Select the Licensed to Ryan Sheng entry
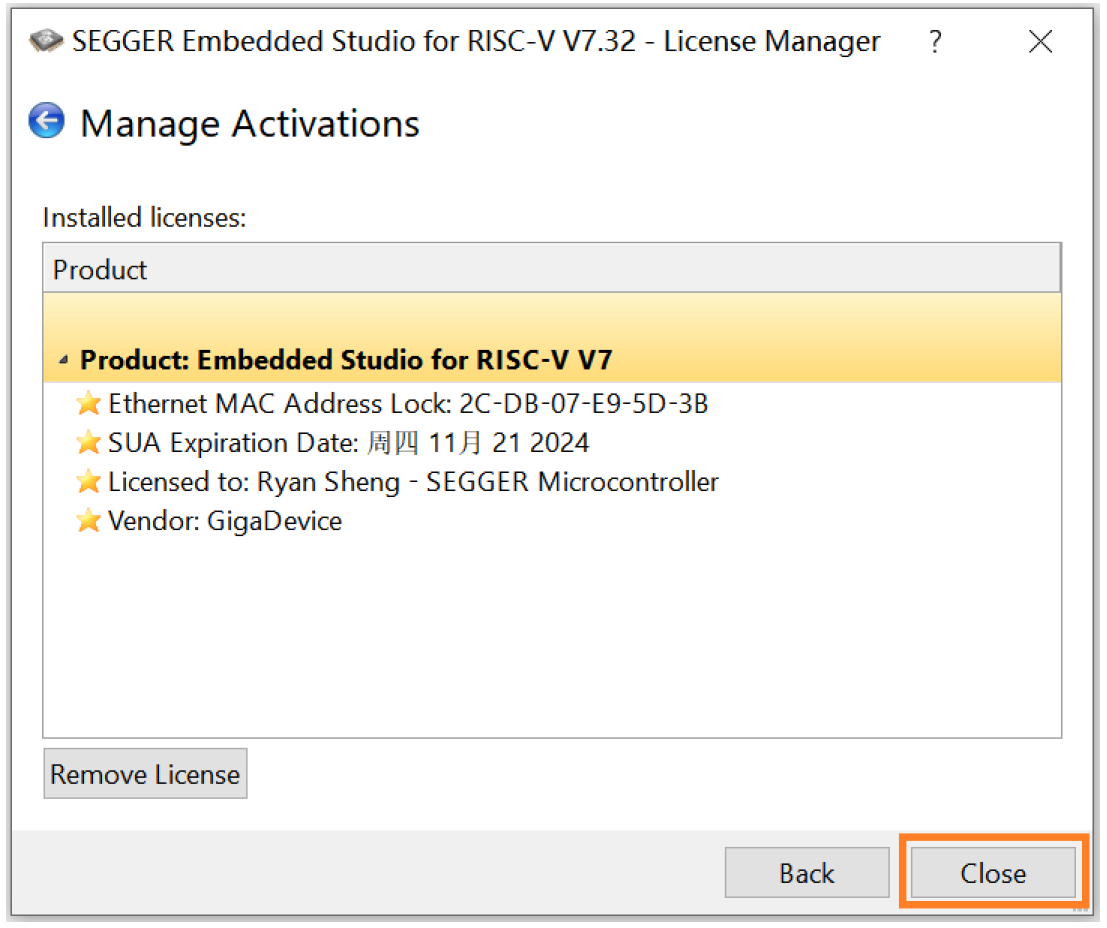The width and height of the screenshot is (1107, 928). point(413,482)
